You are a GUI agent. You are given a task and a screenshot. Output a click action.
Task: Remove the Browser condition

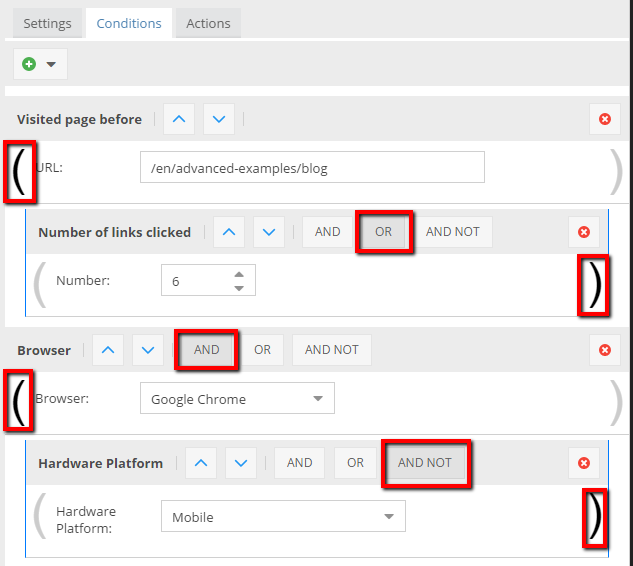point(604,350)
